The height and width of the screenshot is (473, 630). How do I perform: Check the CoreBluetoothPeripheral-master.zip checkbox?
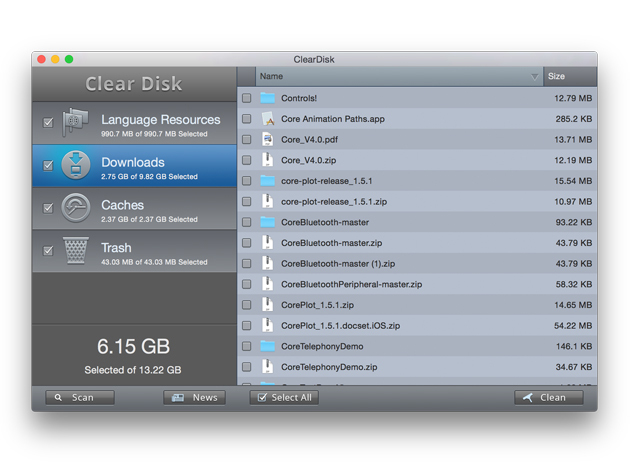(247, 284)
